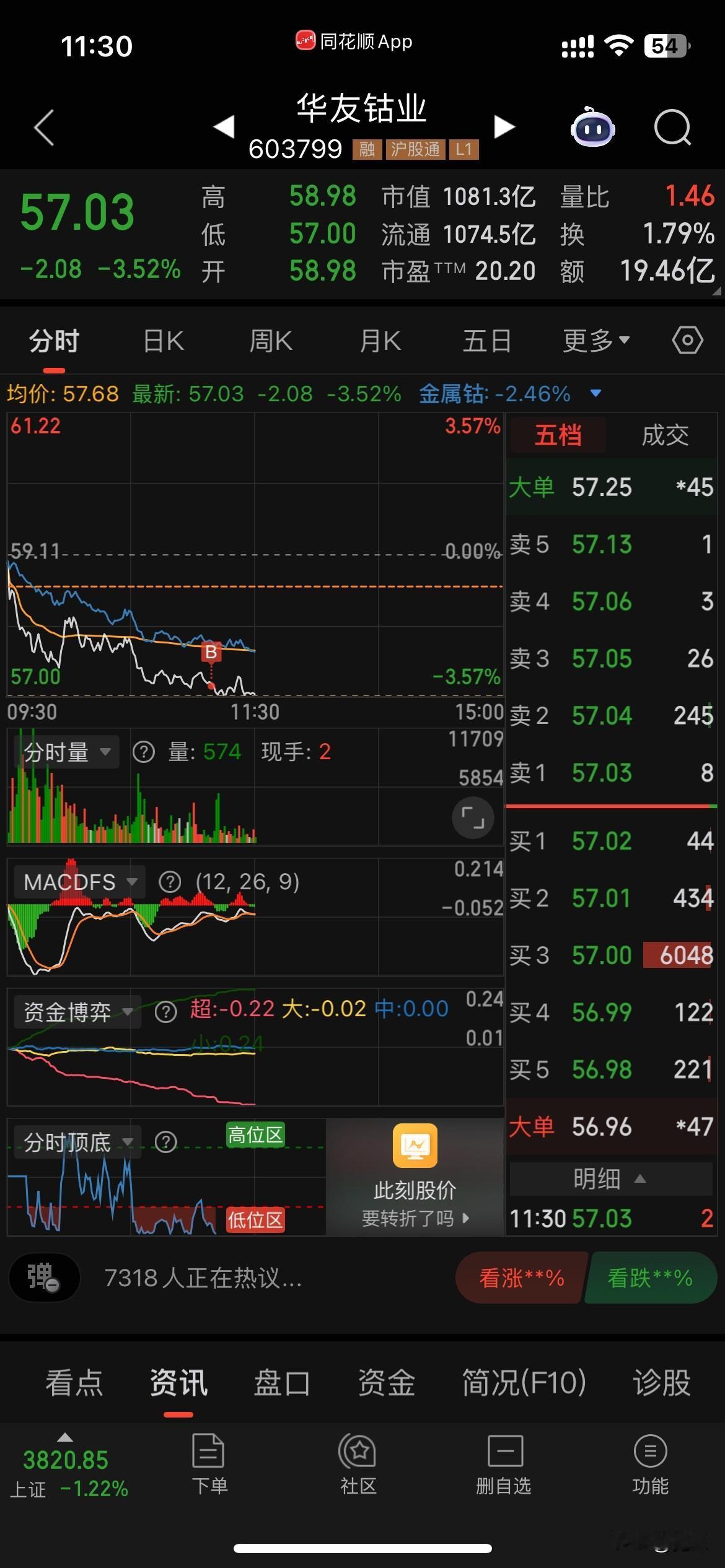The height and width of the screenshot is (1568, 725).
Task: Open 7318人正在热议 discussion link
Action: [x=203, y=1278]
